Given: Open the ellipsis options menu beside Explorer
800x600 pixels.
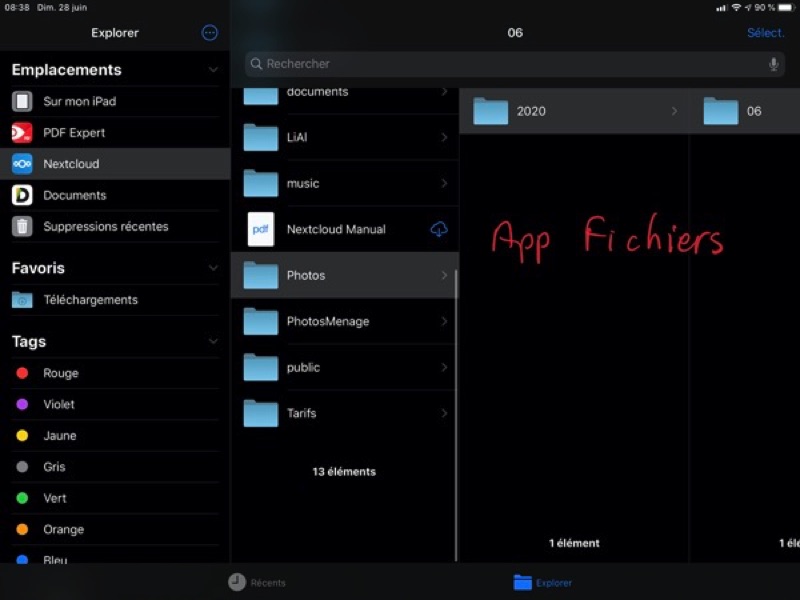Looking at the screenshot, I should 209,33.
